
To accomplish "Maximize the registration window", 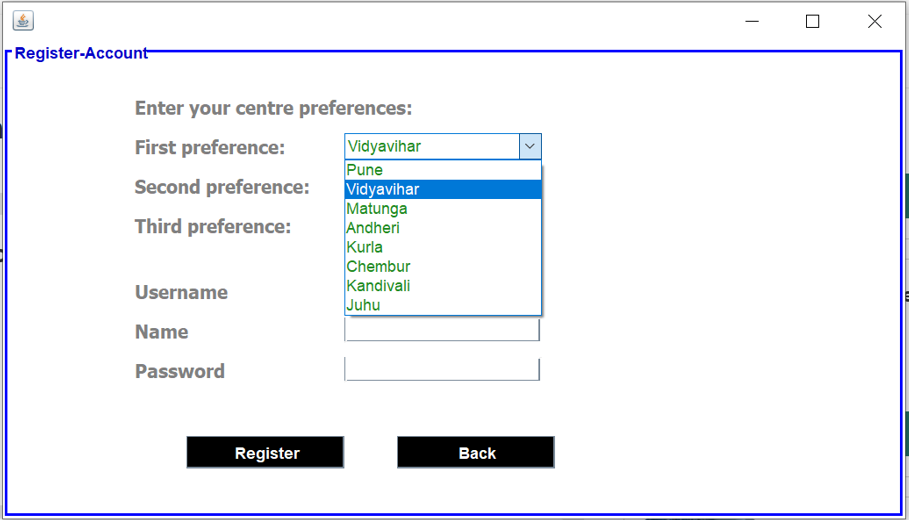I will [x=812, y=21].
